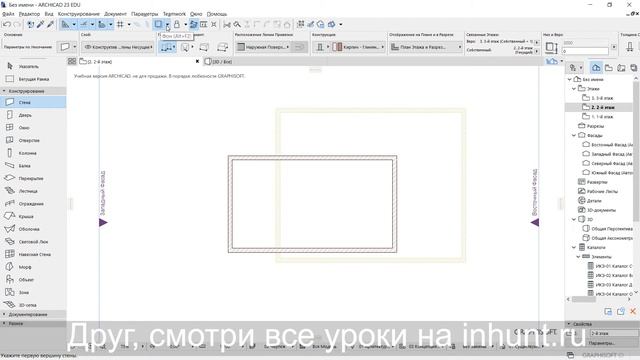640x360 pixels.
Task: Toggle the rectangular wall geometry method
Action: point(204,47)
